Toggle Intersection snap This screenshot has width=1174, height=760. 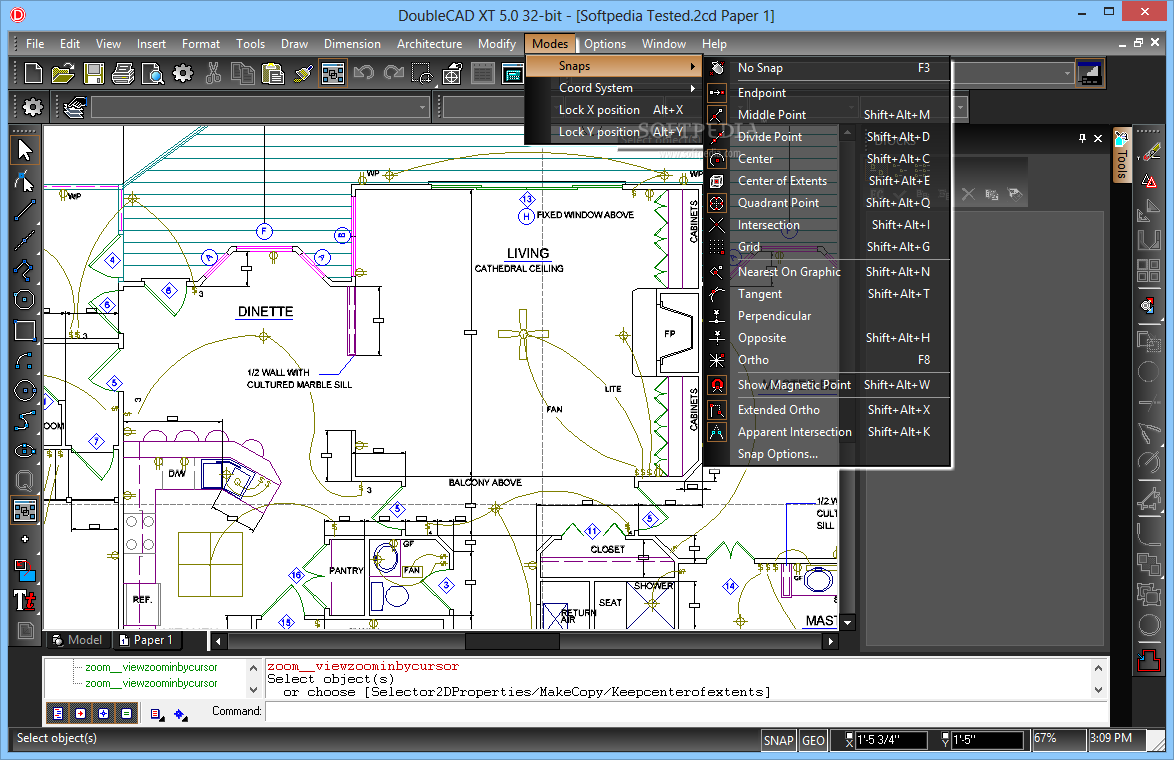[828, 225]
